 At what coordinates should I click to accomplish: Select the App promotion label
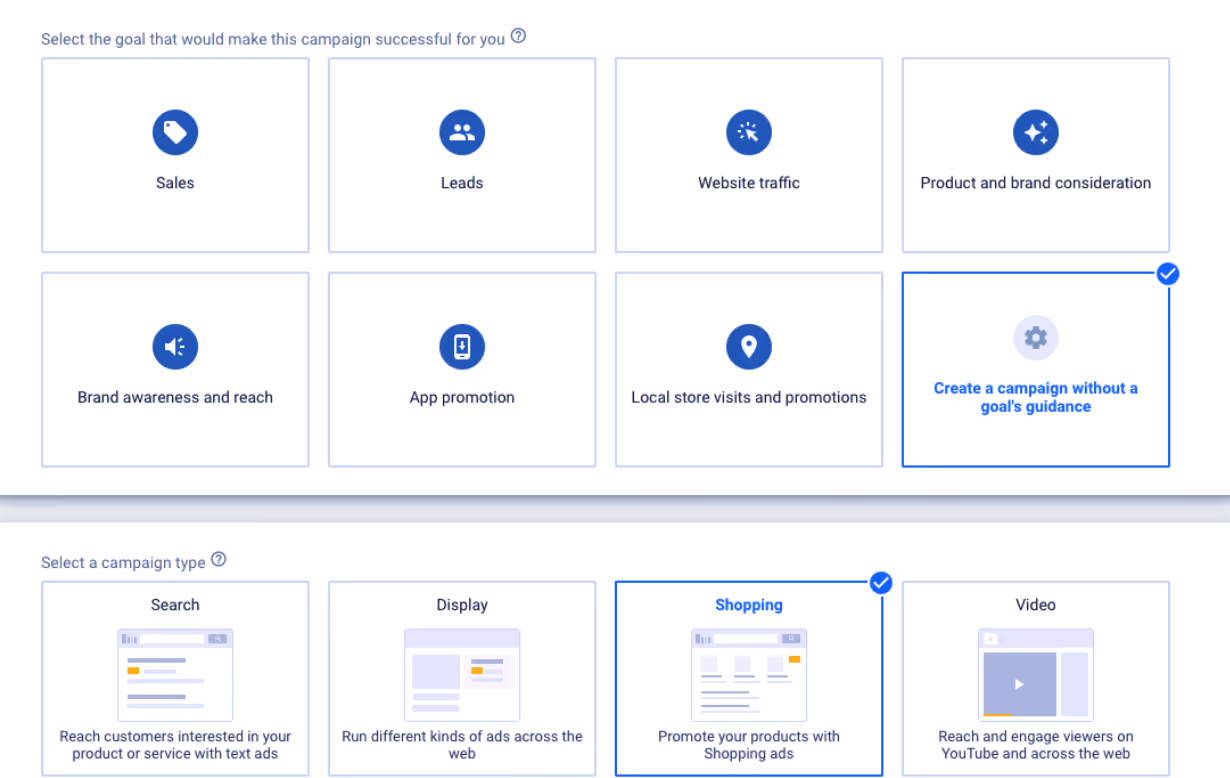462,397
